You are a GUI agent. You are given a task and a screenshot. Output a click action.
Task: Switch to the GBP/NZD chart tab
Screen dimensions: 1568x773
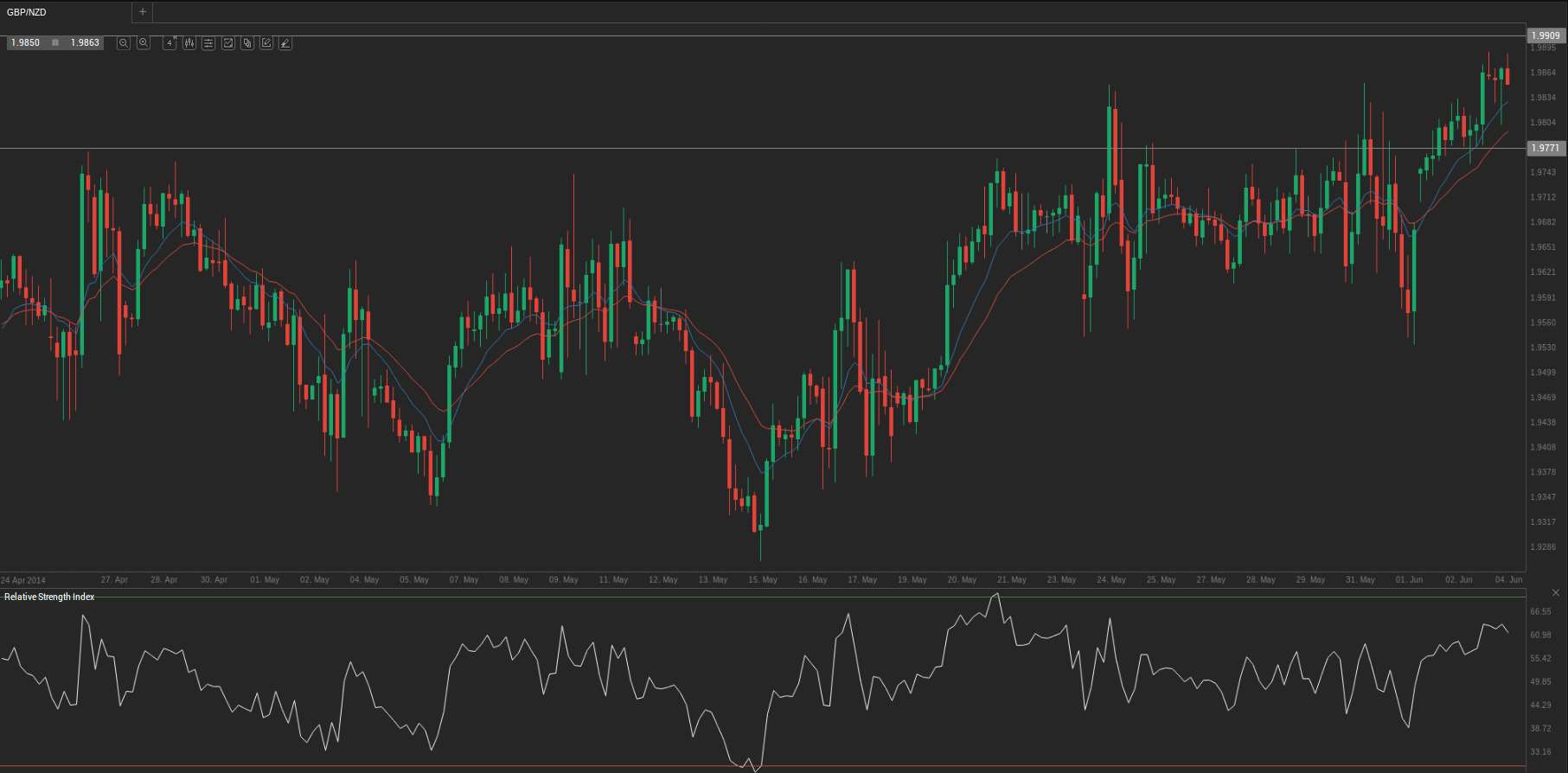(x=28, y=12)
